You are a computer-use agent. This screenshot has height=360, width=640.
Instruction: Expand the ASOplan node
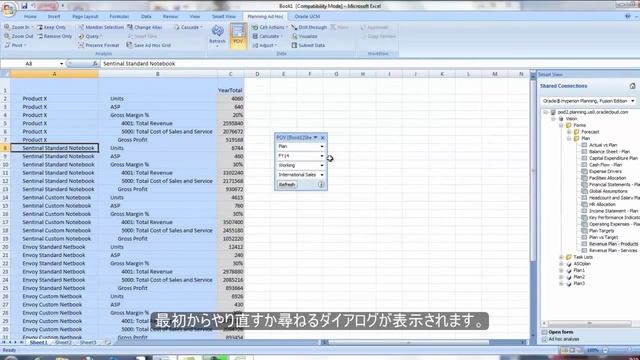point(562,264)
